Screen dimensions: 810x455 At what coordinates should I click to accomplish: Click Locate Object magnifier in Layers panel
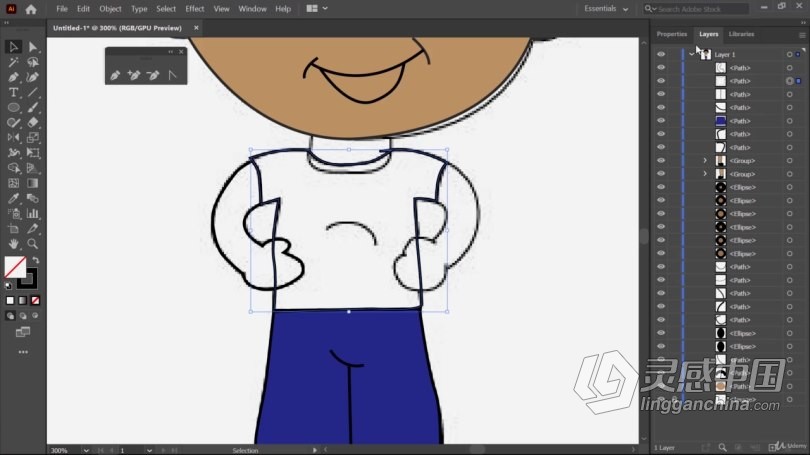point(722,447)
